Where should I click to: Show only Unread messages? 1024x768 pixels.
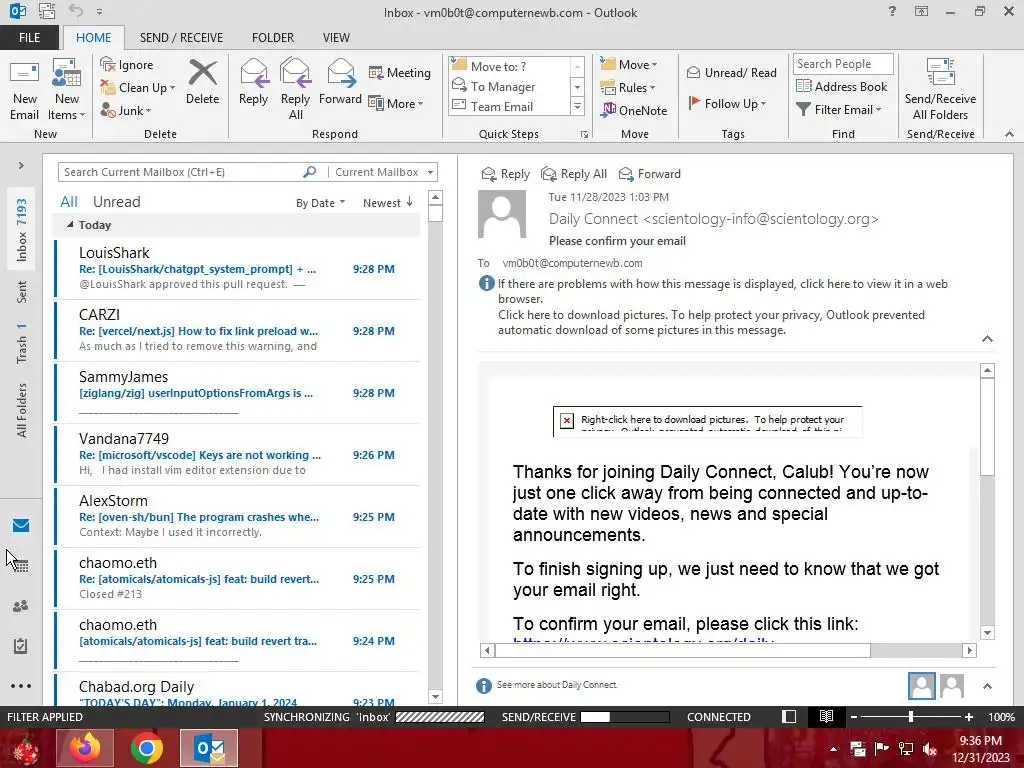116,202
